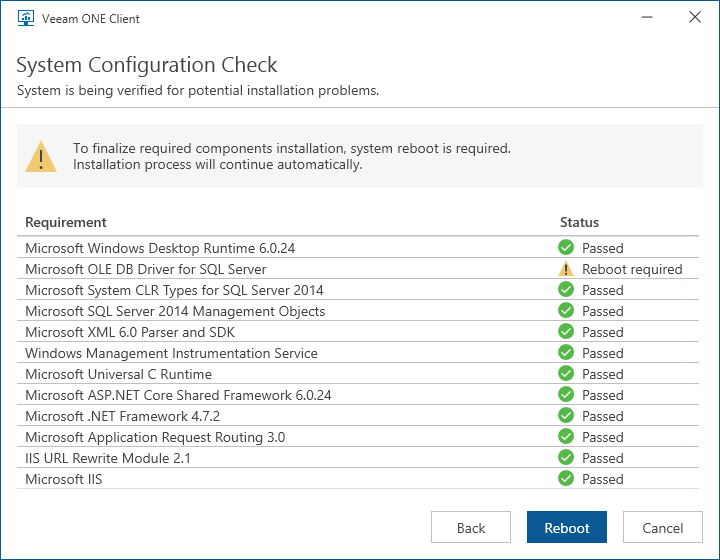Click green check icon for Microsoft IIS row
The width and height of the screenshot is (720, 560).
[x=566, y=479]
